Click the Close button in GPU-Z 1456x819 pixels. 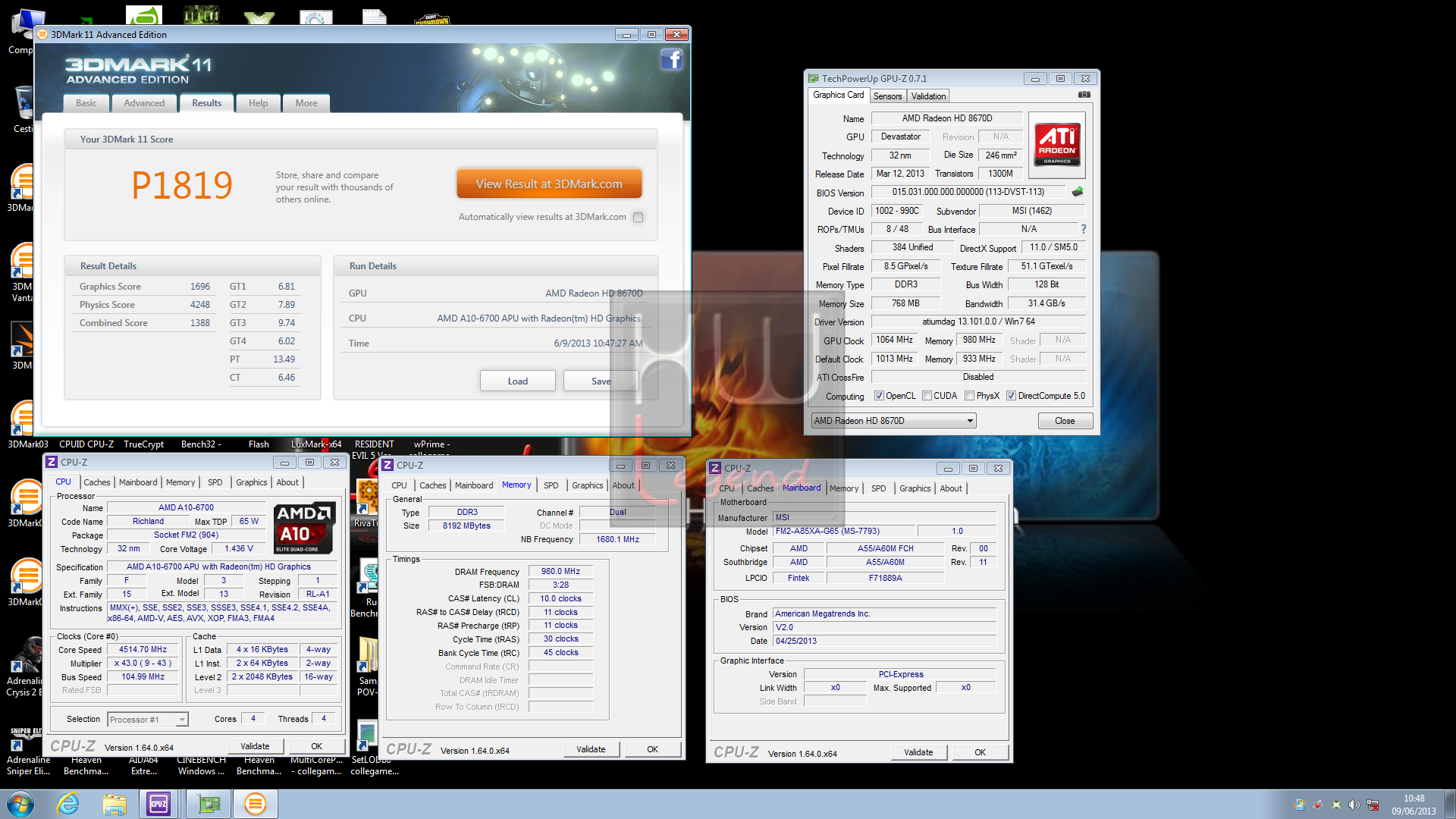1065,421
